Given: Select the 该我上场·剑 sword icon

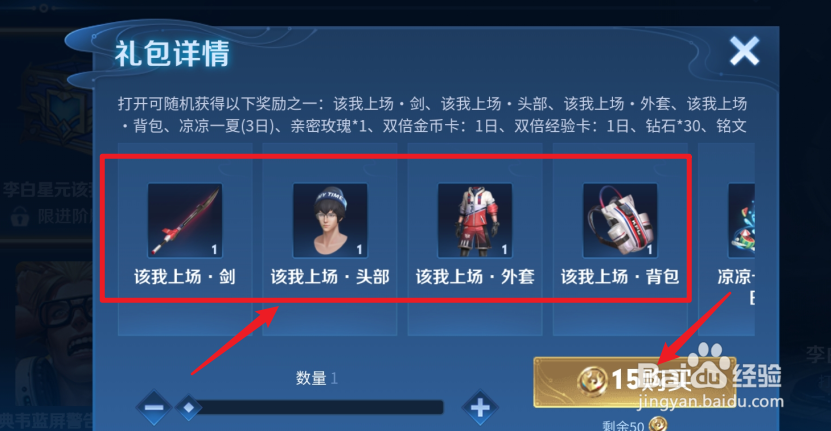Looking at the screenshot, I should [185, 220].
